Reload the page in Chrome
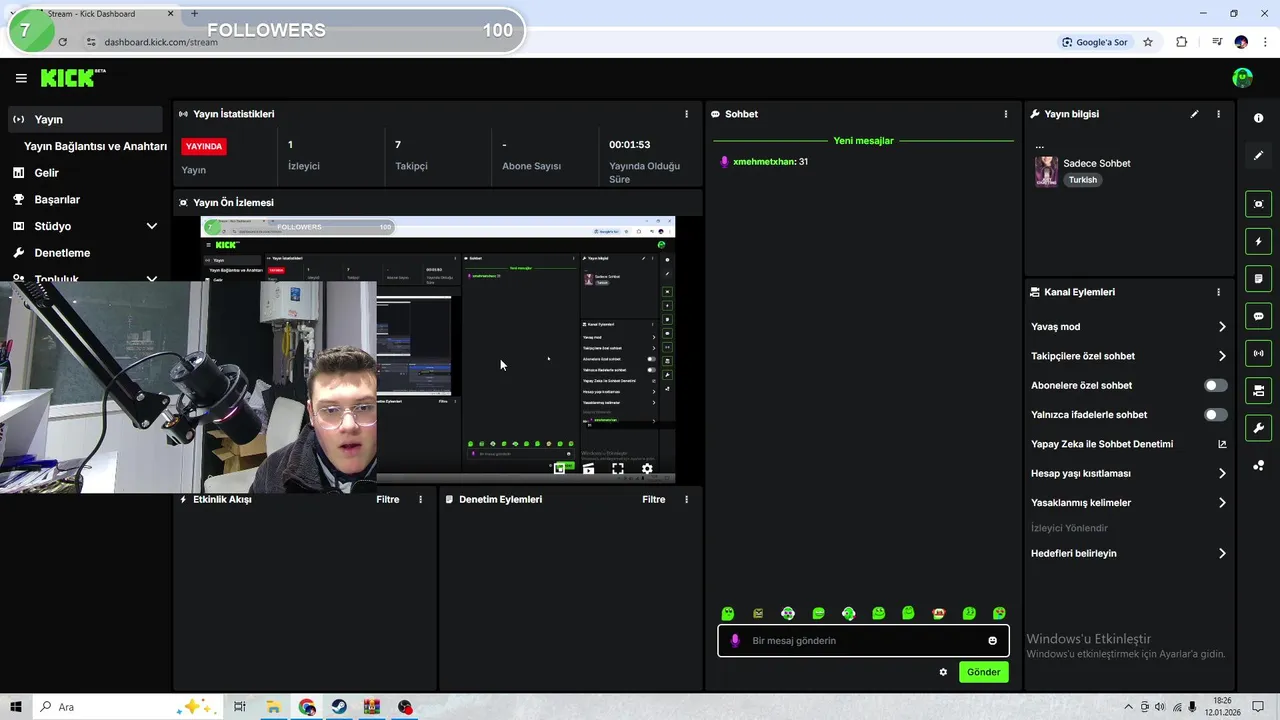This screenshot has width=1280, height=720. pyautogui.click(x=62, y=42)
